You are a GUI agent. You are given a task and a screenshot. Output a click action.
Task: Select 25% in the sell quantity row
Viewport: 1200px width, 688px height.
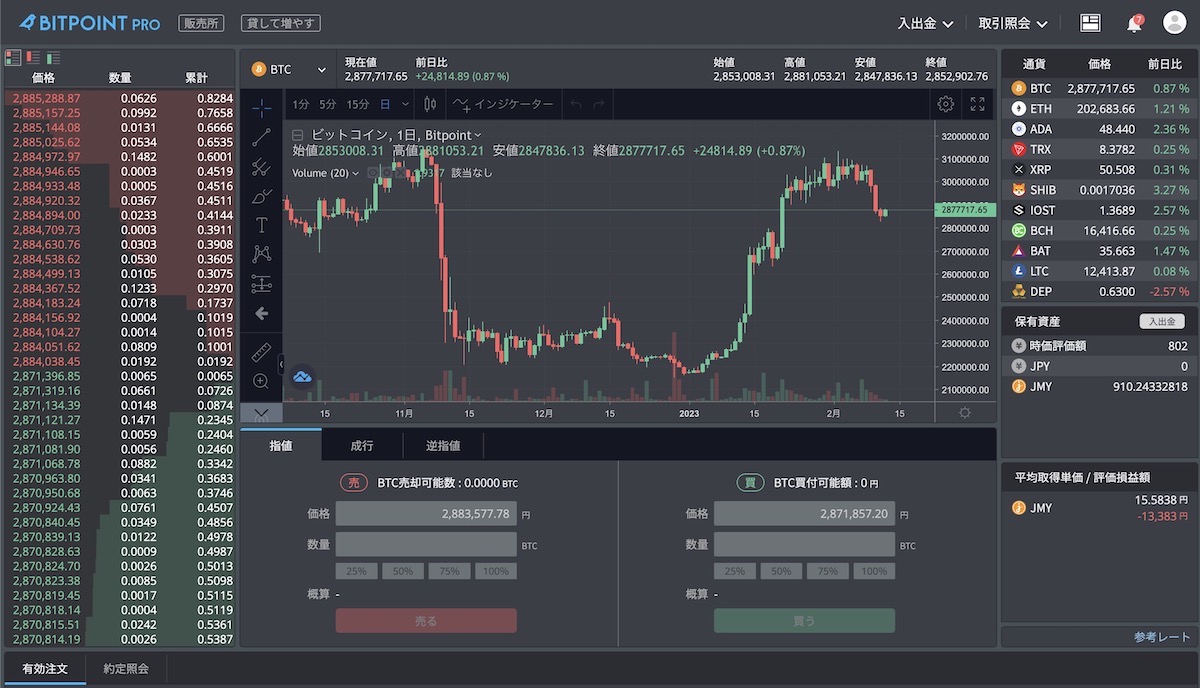click(x=358, y=571)
